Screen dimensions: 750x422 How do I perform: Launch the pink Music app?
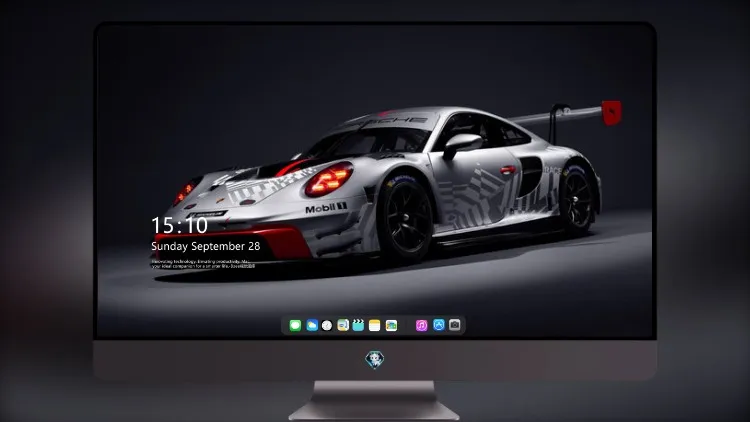[421, 325]
